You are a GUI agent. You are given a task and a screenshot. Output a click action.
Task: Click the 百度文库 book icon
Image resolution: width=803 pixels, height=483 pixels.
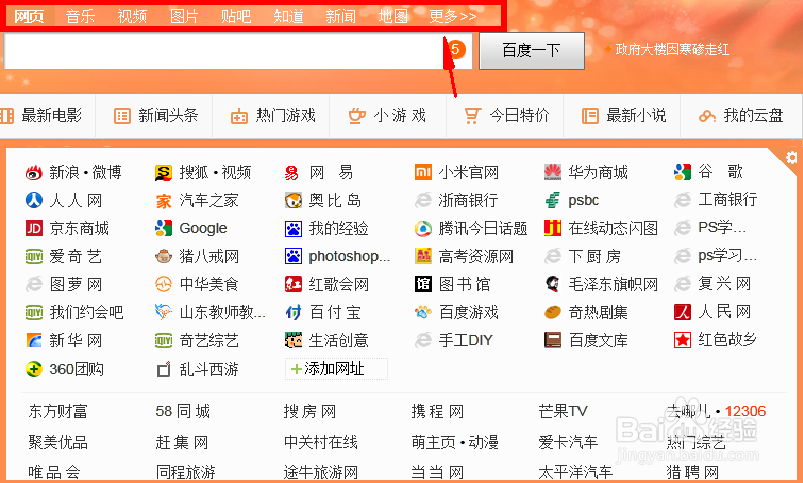pyautogui.click(x=552, y=340)
